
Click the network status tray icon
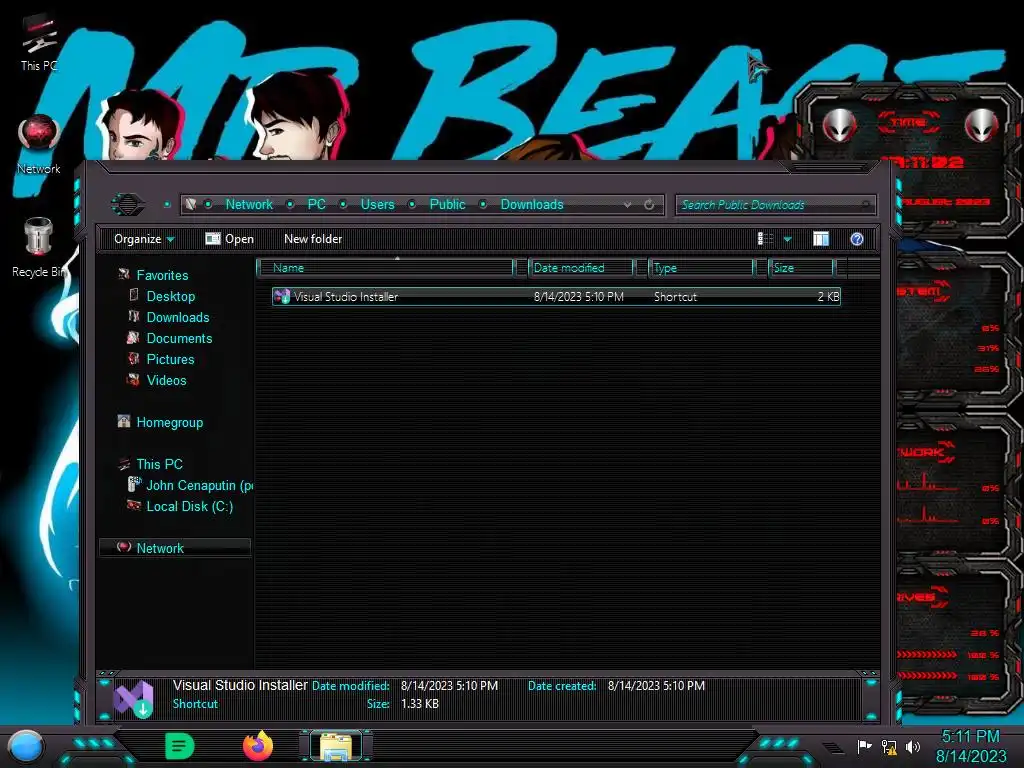(x=889, y=746)
